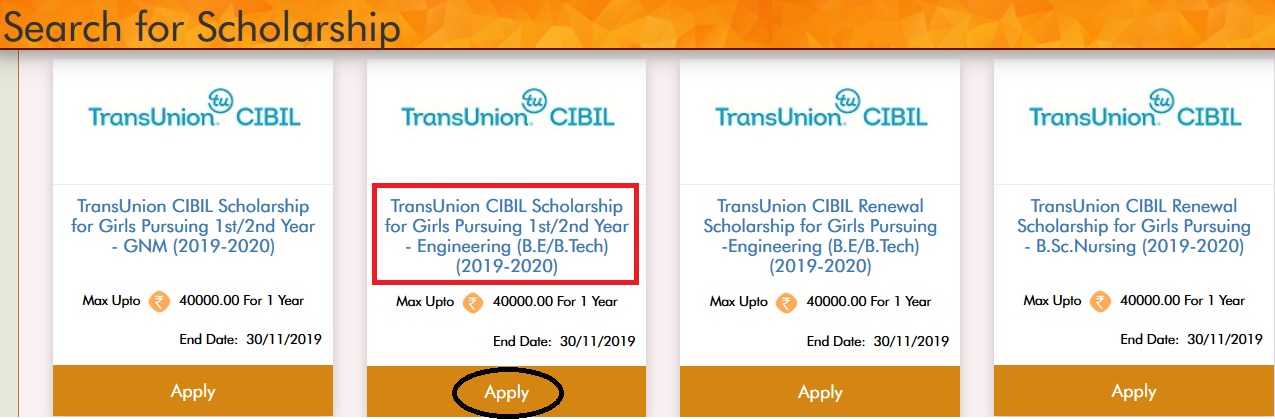Click the TransUnion CIBIL logo on the B.Sc.Nursing card
Viewport: 1275px width, 419px height.
pos(1135,112)
